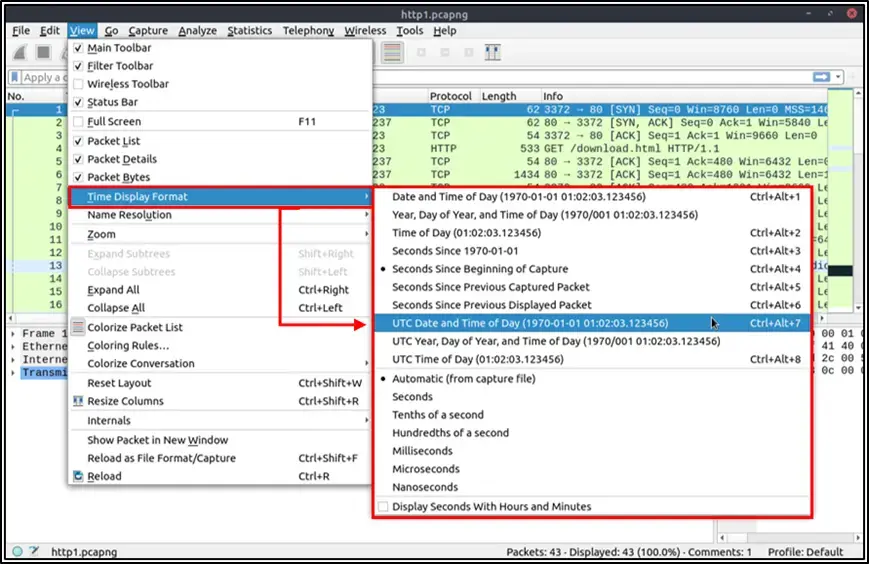Click the expert information circle in status bar
Image resolution: width=869 pixels, height=564 pixels.
17,551
